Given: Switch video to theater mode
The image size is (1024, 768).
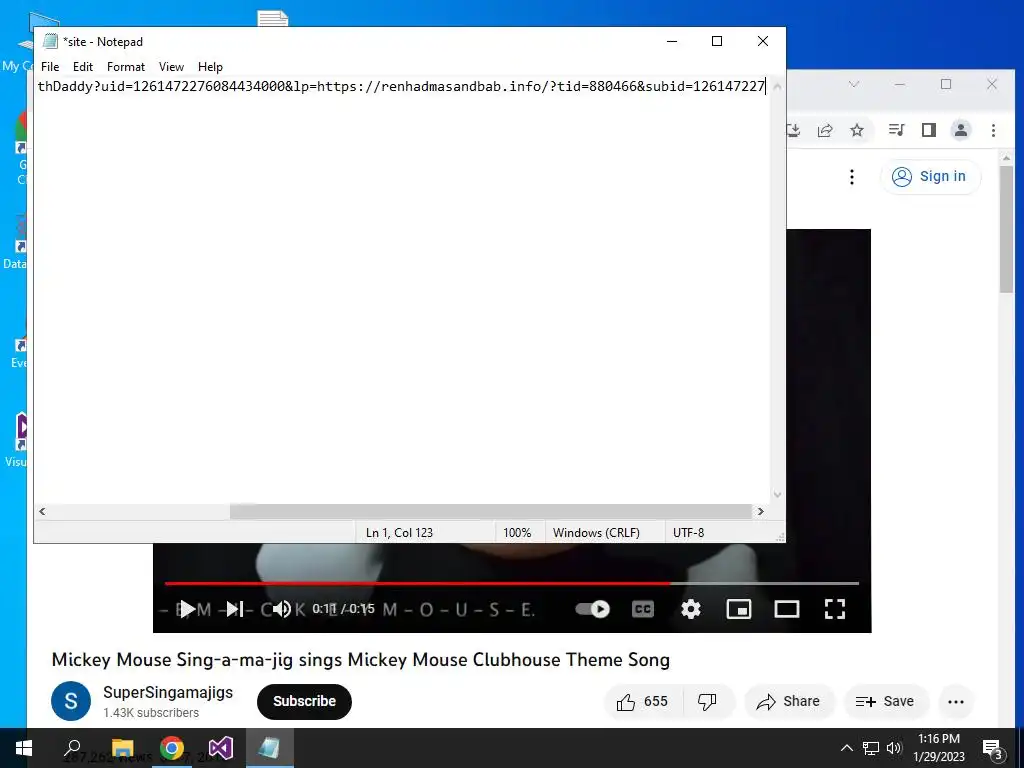Looking at the screenshot, I should (x=787, y=609).
